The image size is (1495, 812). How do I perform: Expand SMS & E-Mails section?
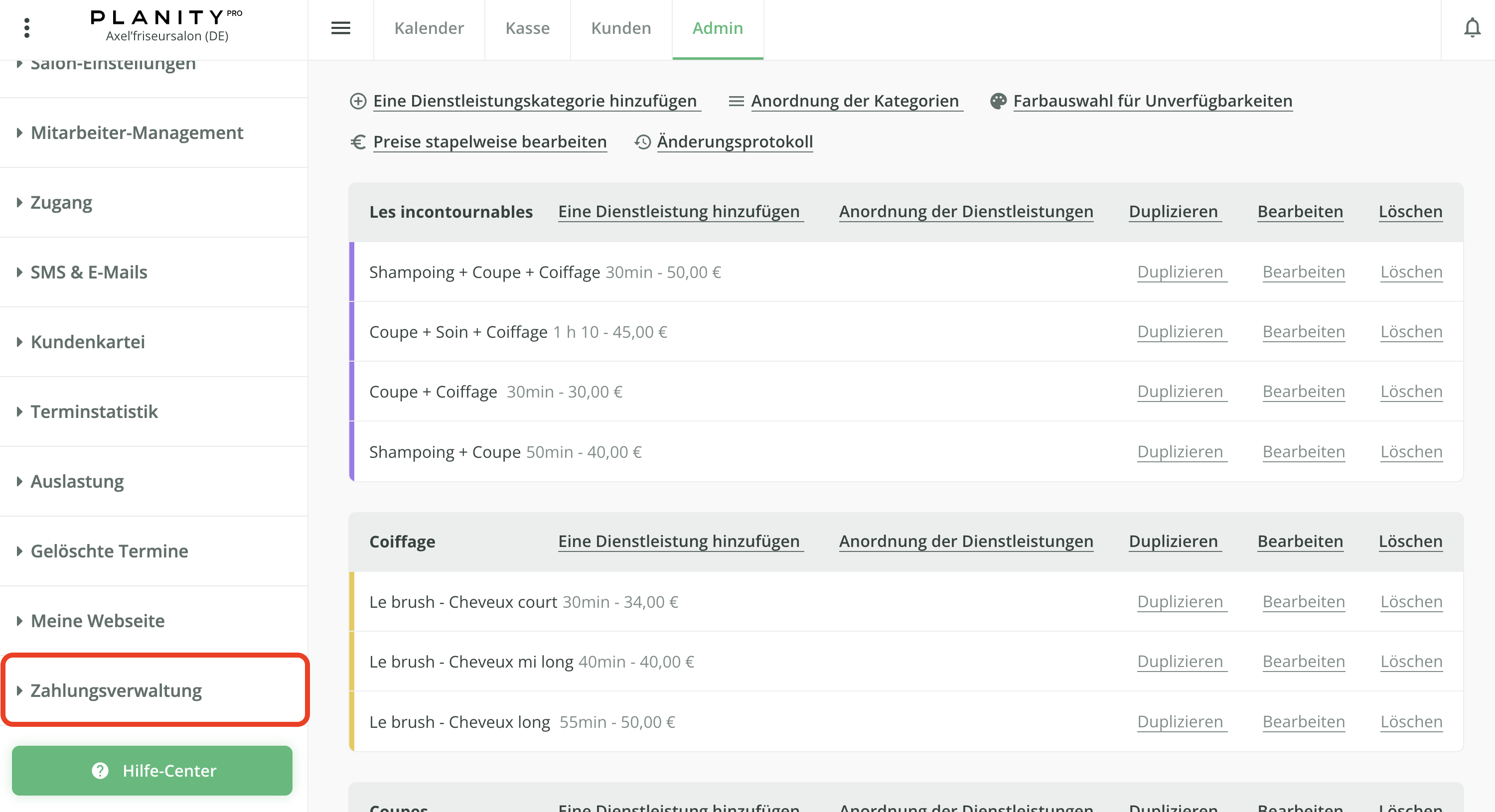coord(89,272)
